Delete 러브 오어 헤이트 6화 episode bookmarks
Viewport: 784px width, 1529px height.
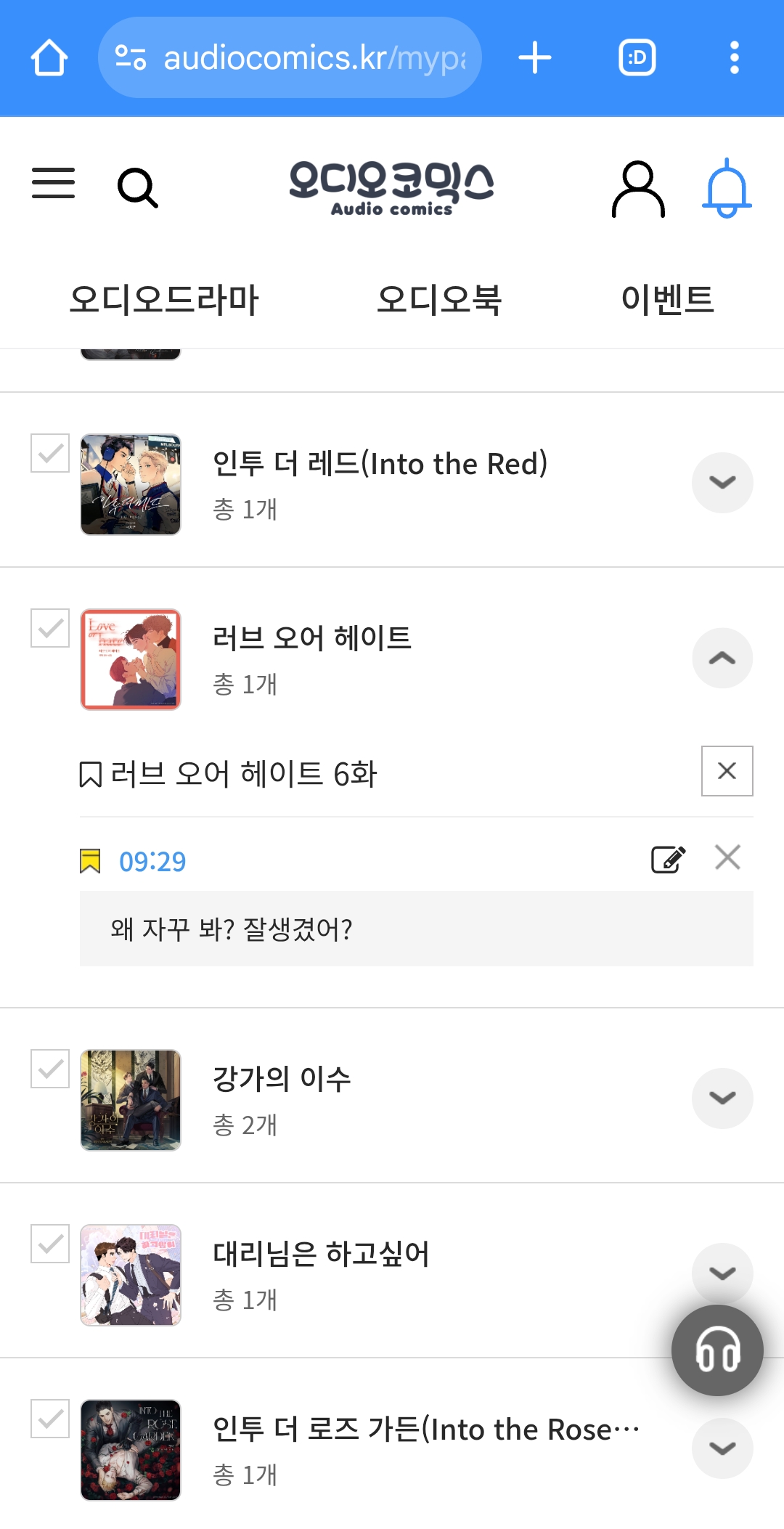point(727,771)
